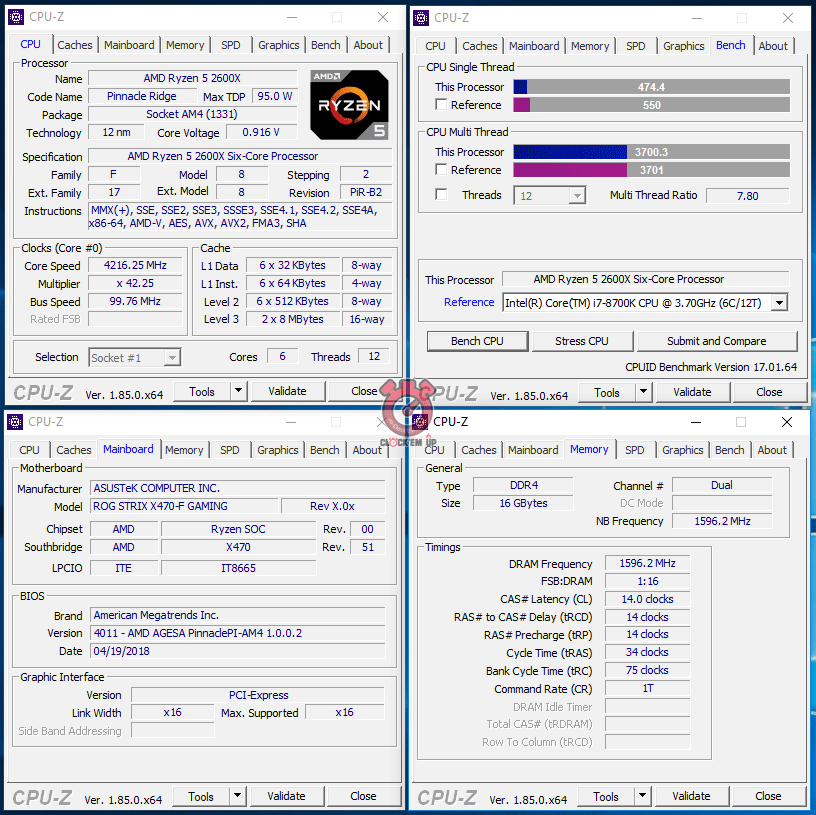Image resolution: width=816 pixels, height=815 pixels.
Task: Click the Submit and Compare button
Action: (716, 341)
